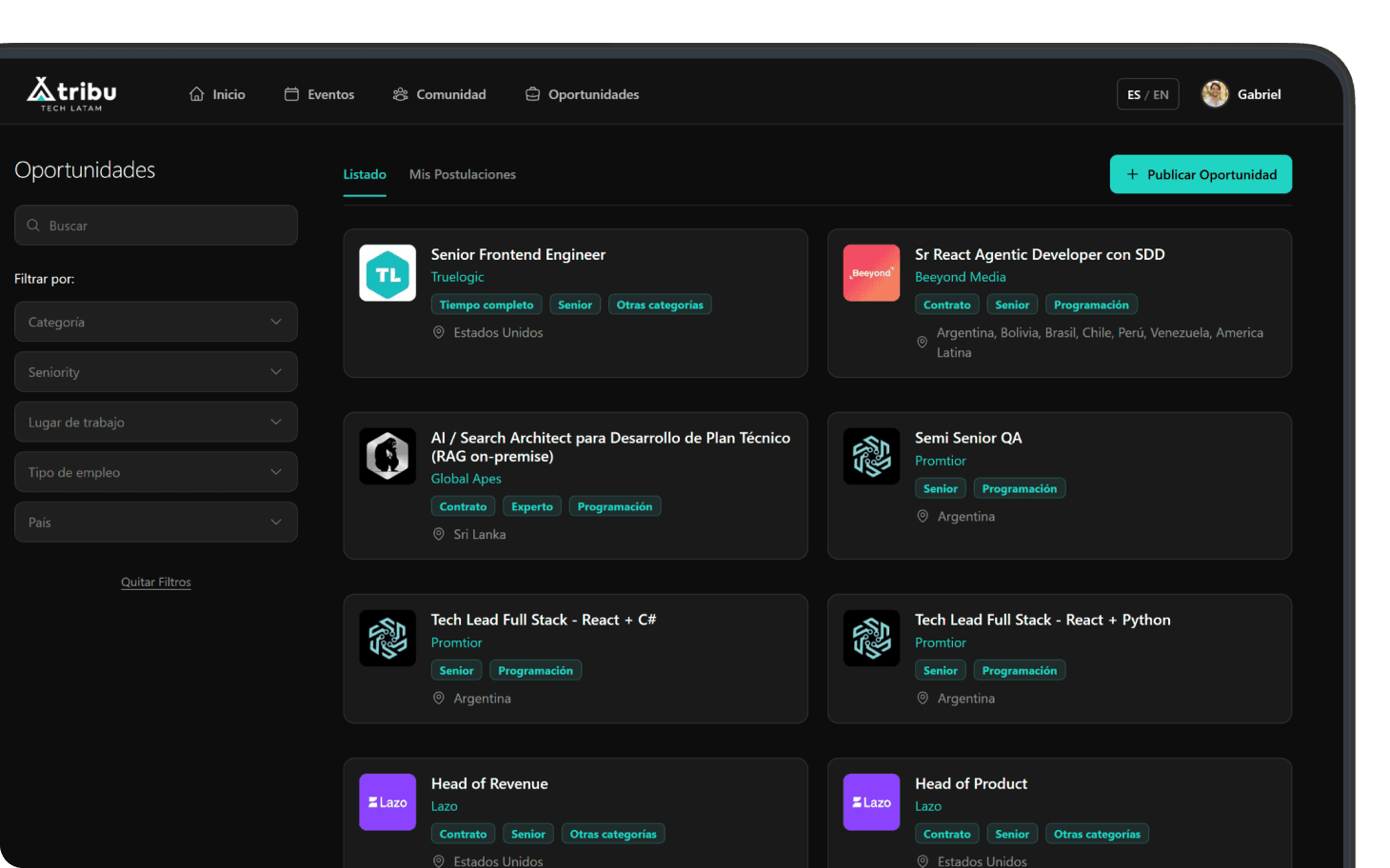Open the Sr React Agentic Developer con SDD listing

1040,254
